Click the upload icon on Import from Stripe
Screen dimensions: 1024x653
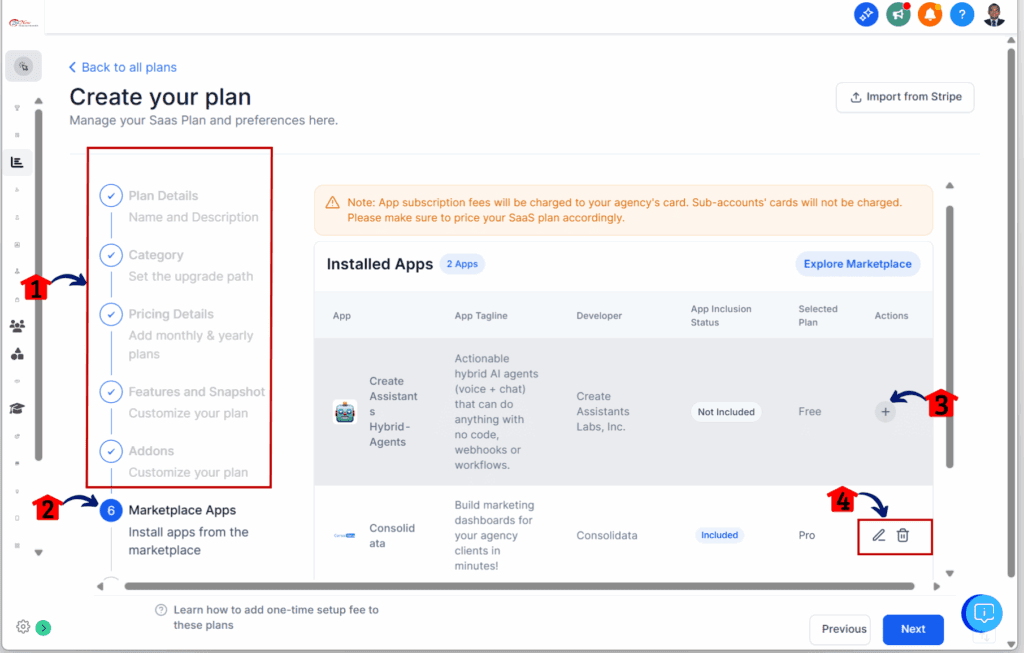856,97
